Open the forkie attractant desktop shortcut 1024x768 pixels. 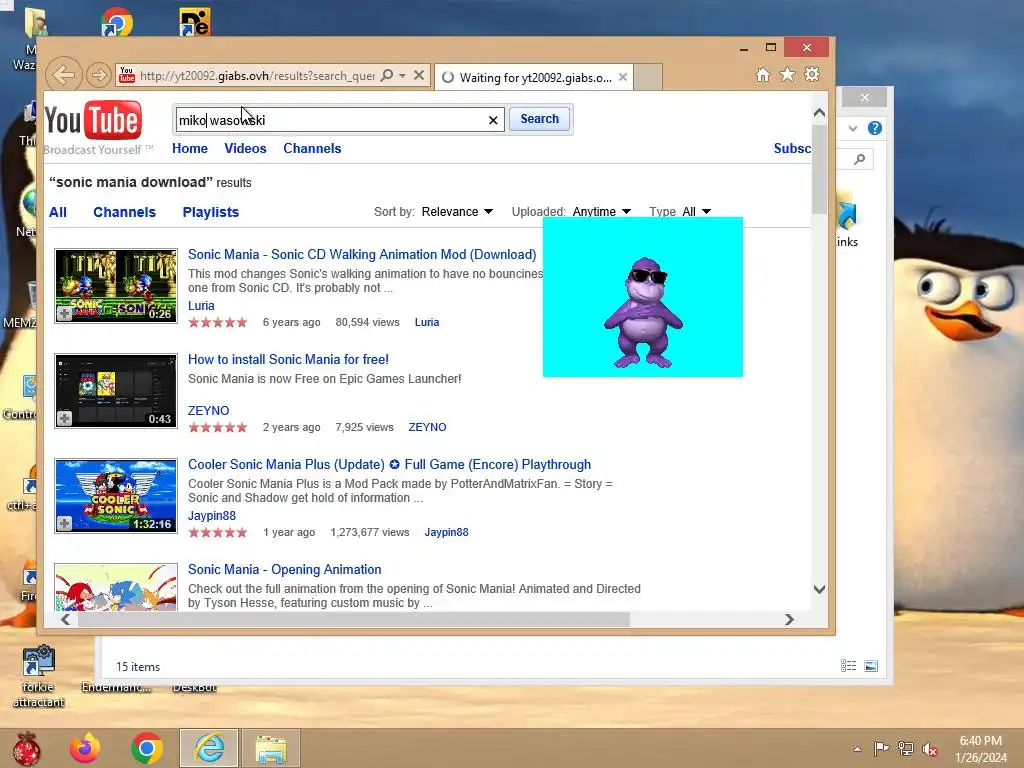click(x=38, y=677)
